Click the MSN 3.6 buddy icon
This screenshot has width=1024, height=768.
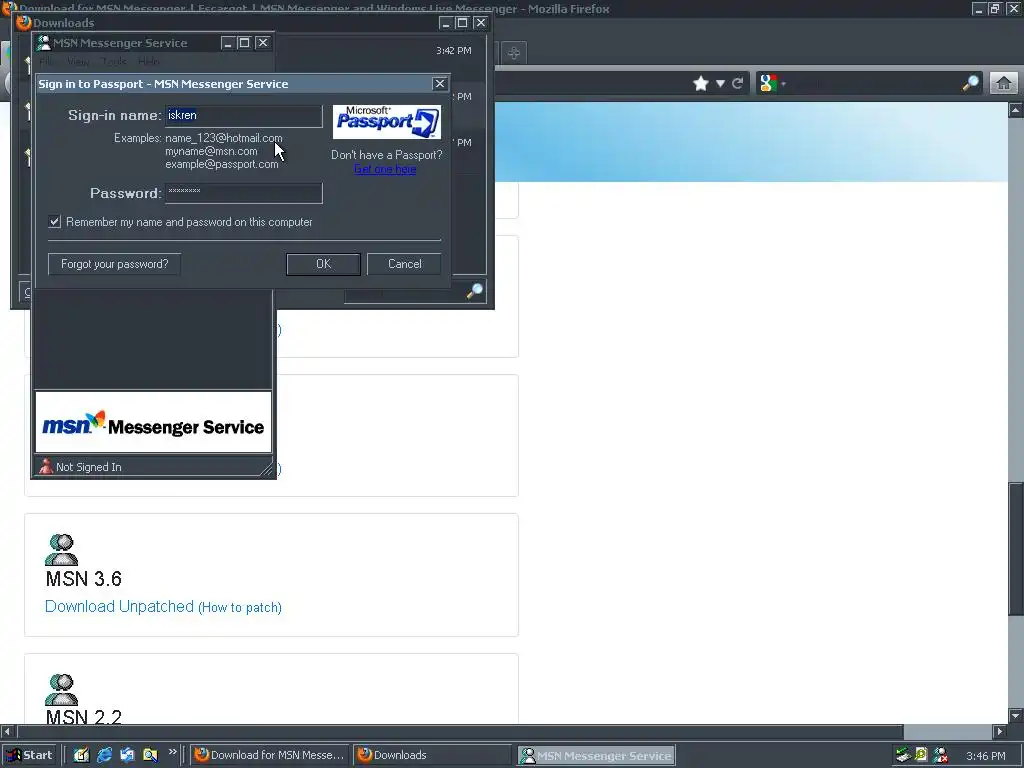coord(61,549)
